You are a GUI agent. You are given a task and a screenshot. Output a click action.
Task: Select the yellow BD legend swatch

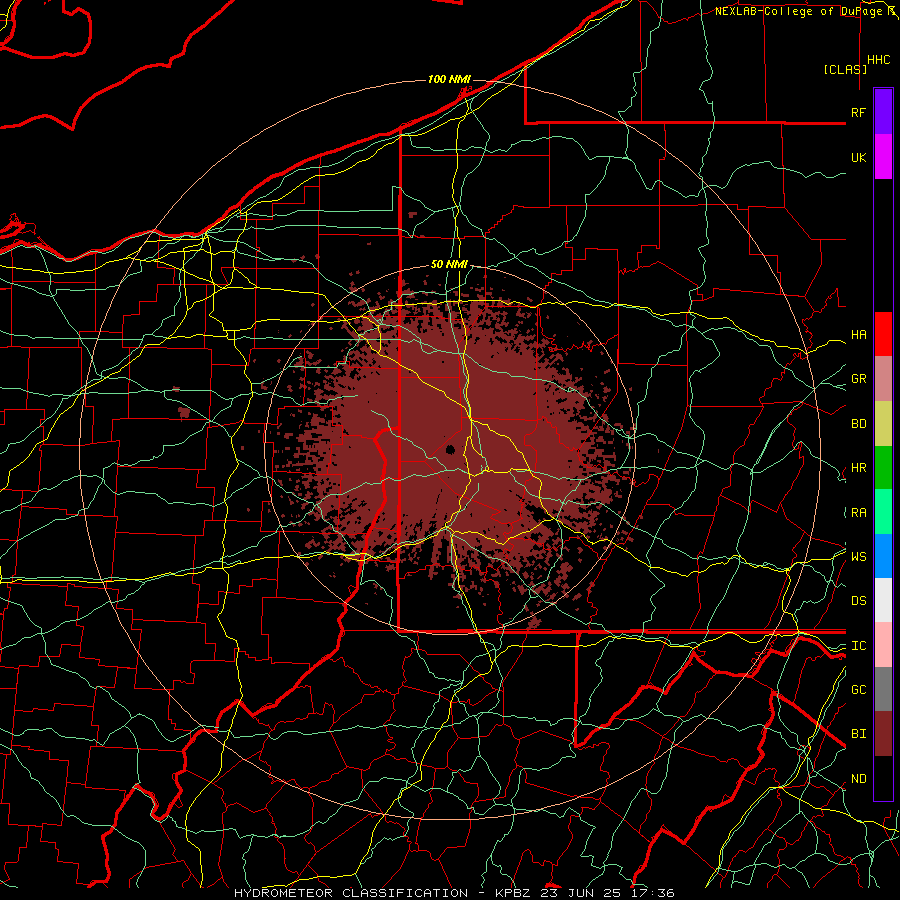(883, 424)
